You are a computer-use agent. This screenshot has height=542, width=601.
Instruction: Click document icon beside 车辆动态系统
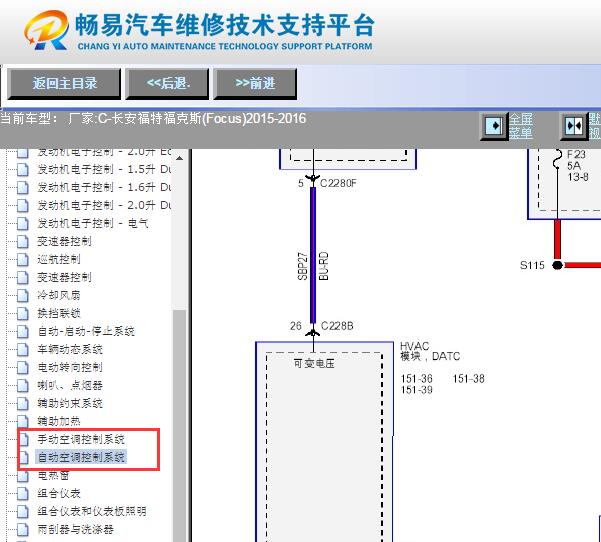coord(23,350)
